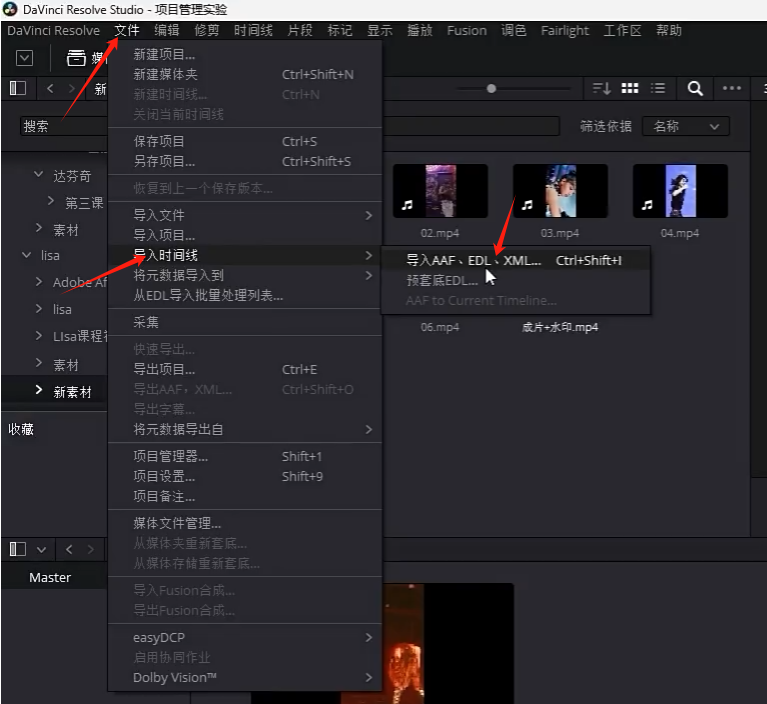Collapse the lisa parent bin

pyautogui.click(x=26, y=255)
